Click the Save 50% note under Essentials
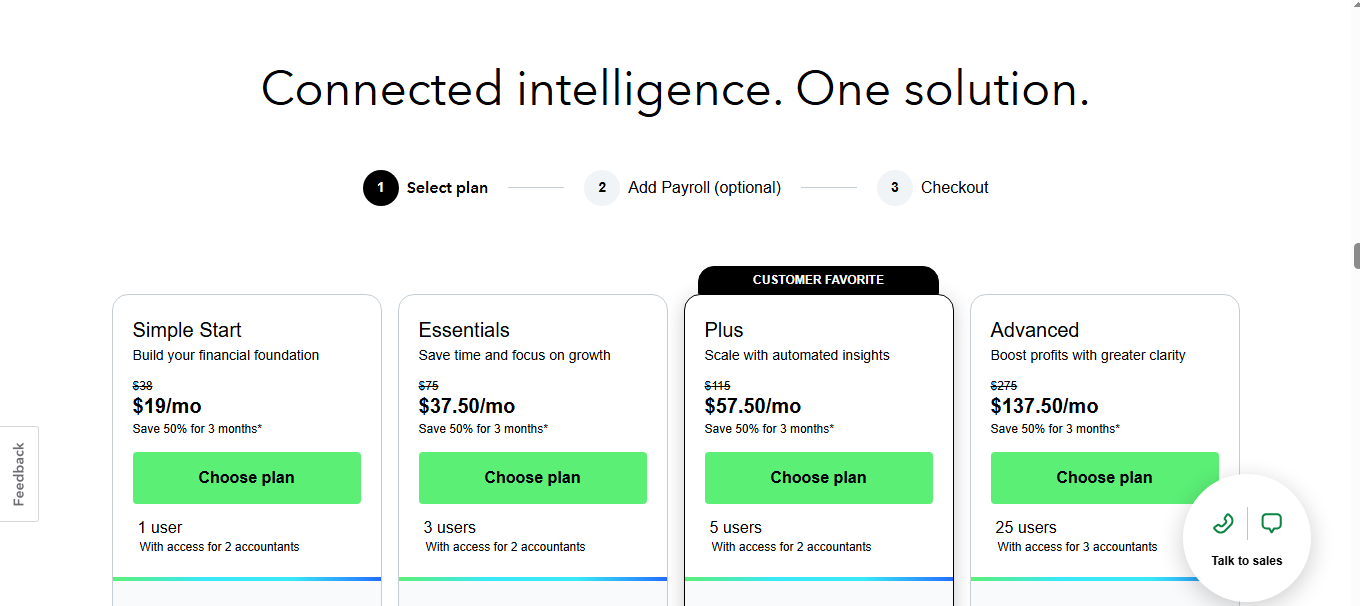 482,428
